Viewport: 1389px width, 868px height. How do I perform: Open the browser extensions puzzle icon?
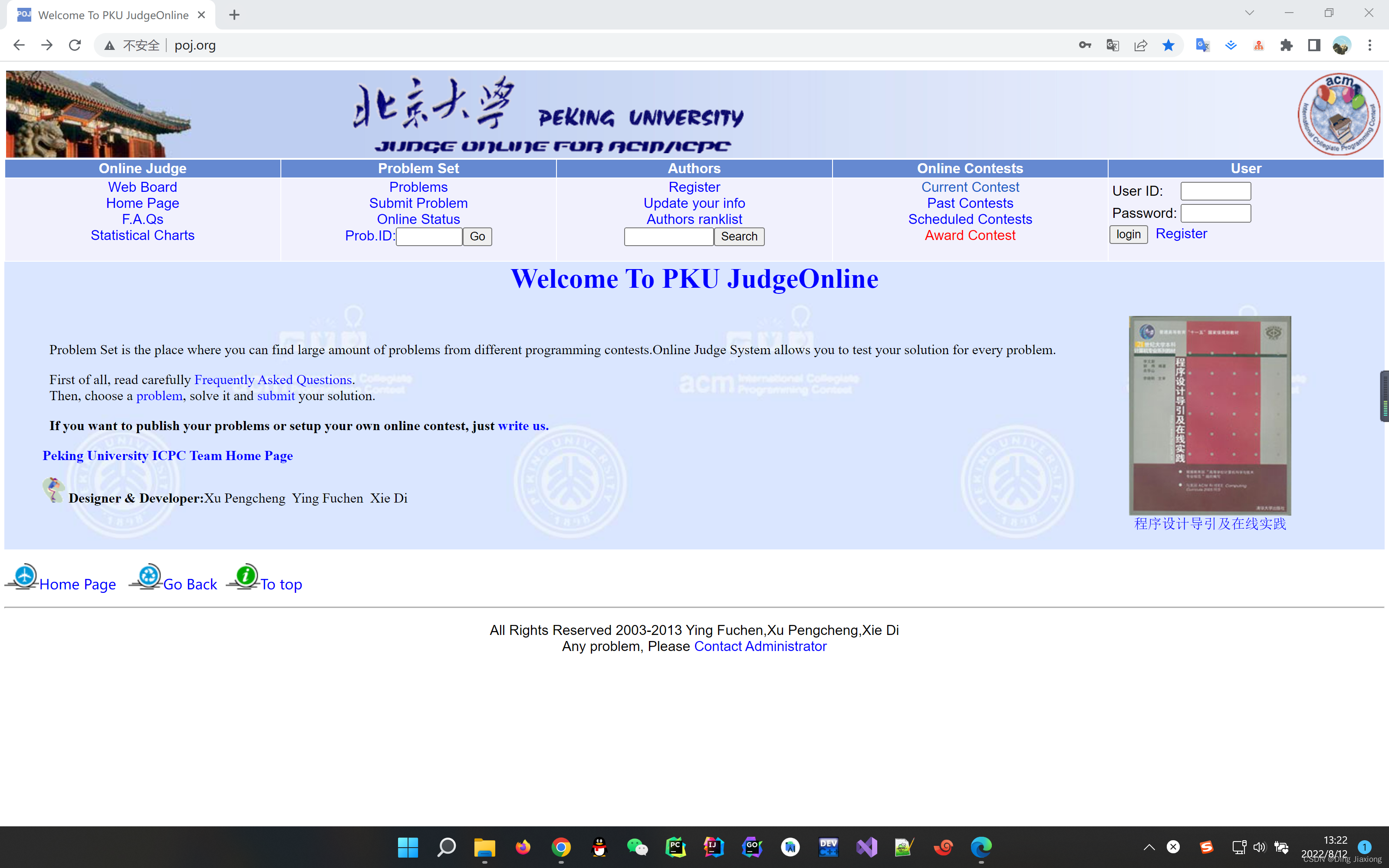[x=1287, y=45]
